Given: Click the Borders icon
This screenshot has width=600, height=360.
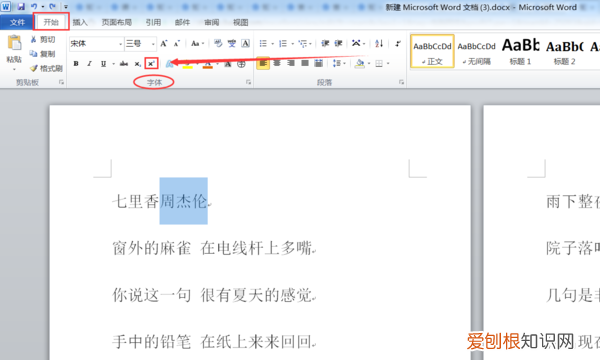Looking at the screenshot, I should tap(378, 64).
